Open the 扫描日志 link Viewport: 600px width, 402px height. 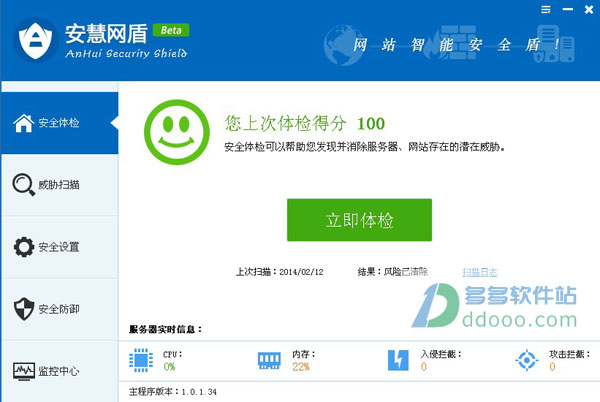(x=479, y=272)
